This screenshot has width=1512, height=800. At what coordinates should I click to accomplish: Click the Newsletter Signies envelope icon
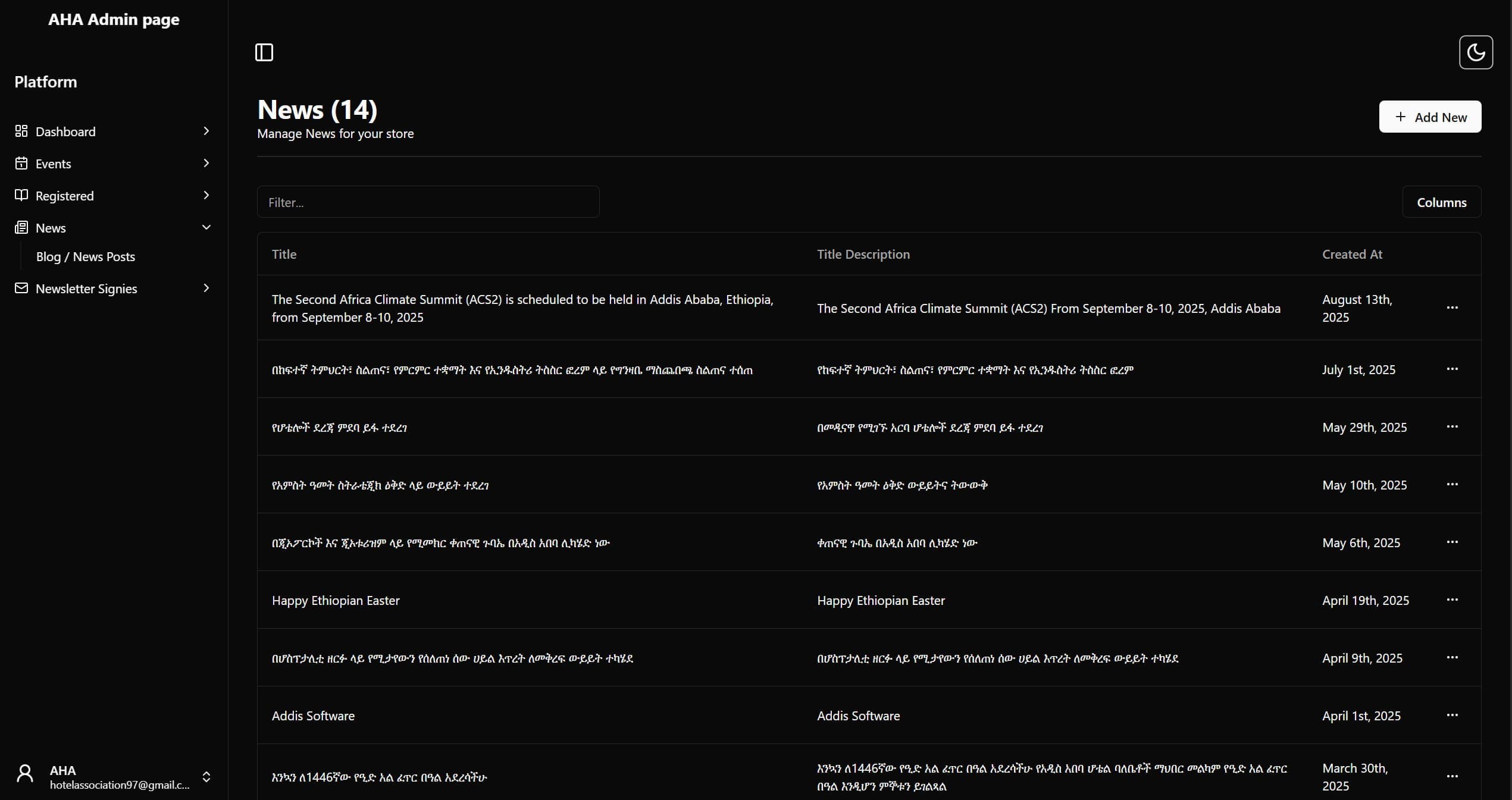coord(21,288)
